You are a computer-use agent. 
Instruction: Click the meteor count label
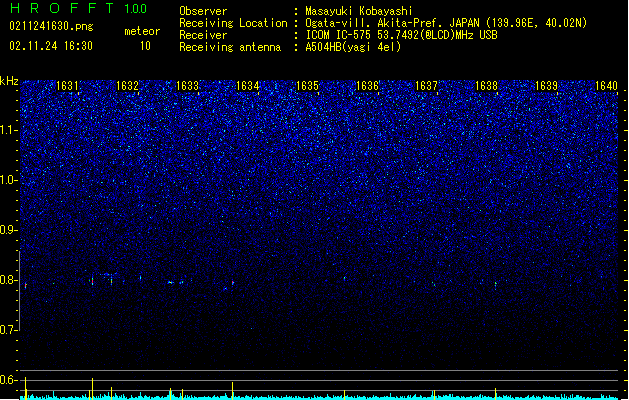tap(142, 31)
